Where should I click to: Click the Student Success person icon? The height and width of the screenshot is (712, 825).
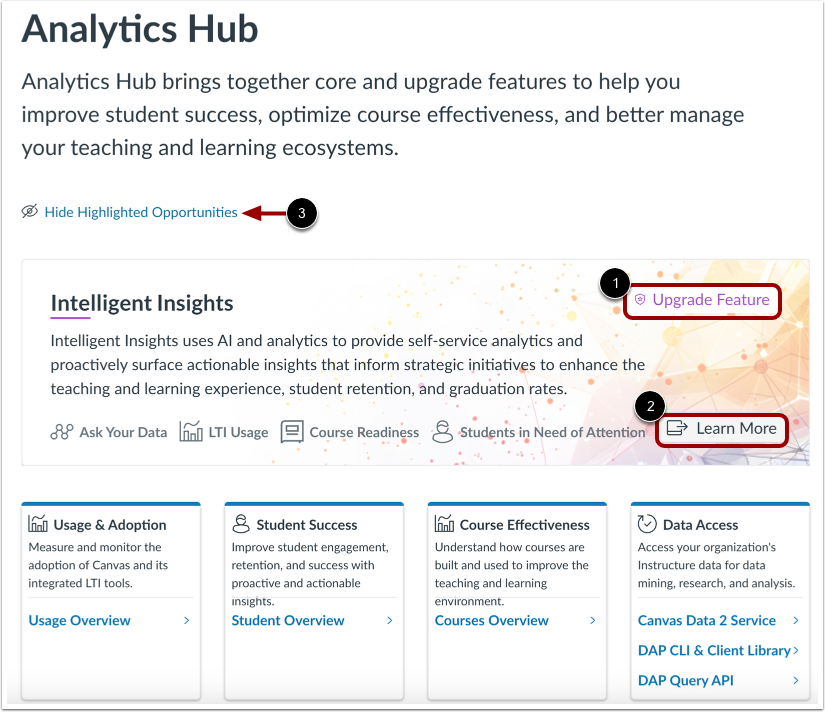pos(240,523)
